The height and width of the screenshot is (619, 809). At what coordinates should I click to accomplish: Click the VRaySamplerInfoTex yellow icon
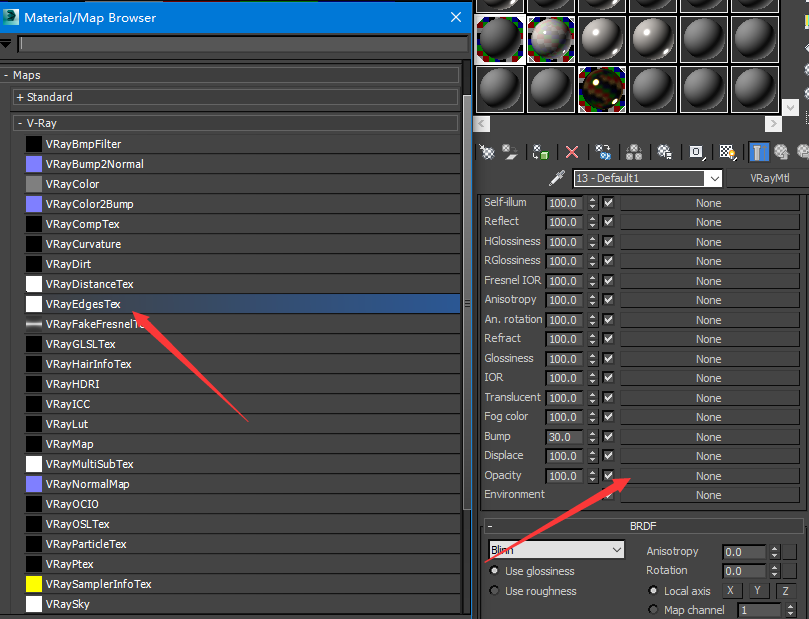click(34, 584)
